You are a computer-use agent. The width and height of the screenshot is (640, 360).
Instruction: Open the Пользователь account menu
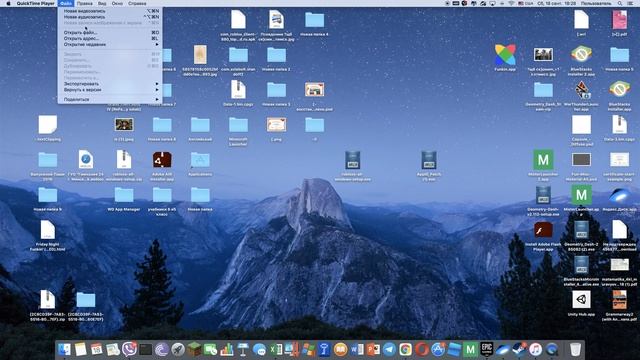click(596, 3)
